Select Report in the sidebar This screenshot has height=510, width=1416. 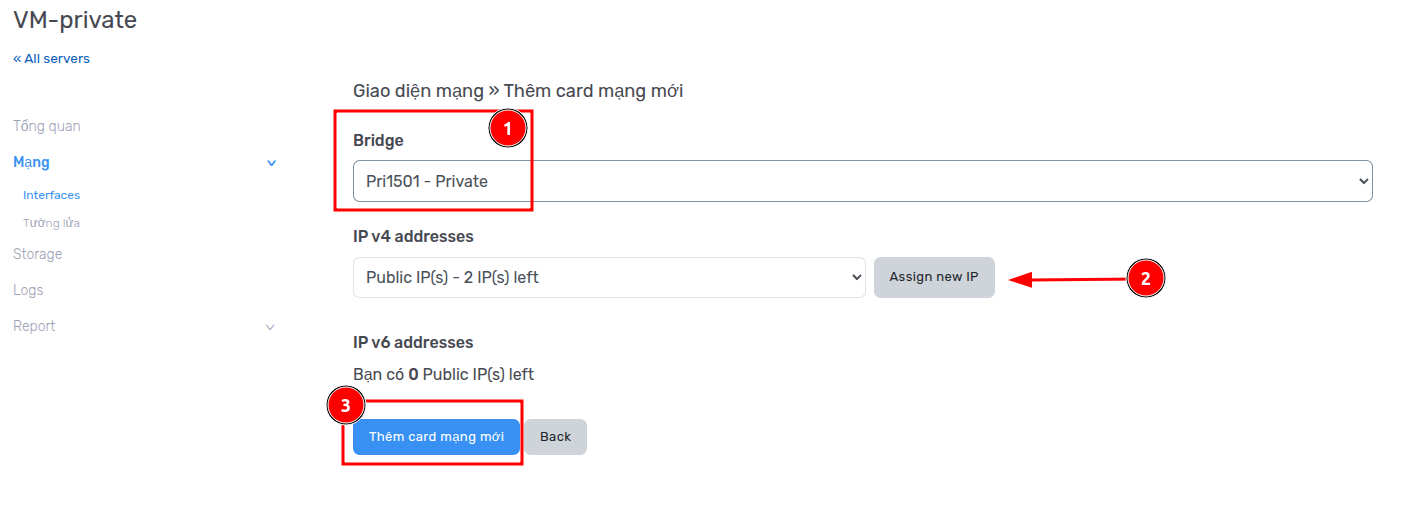[34, 326]
